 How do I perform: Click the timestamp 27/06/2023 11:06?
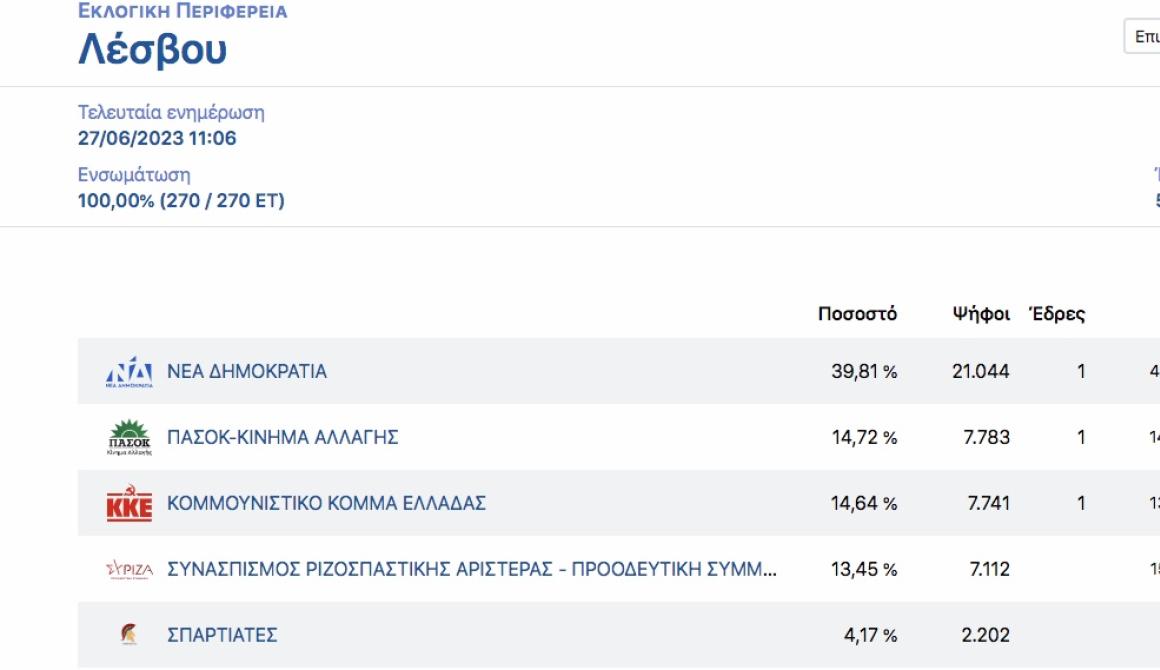(x=157, y=138)
